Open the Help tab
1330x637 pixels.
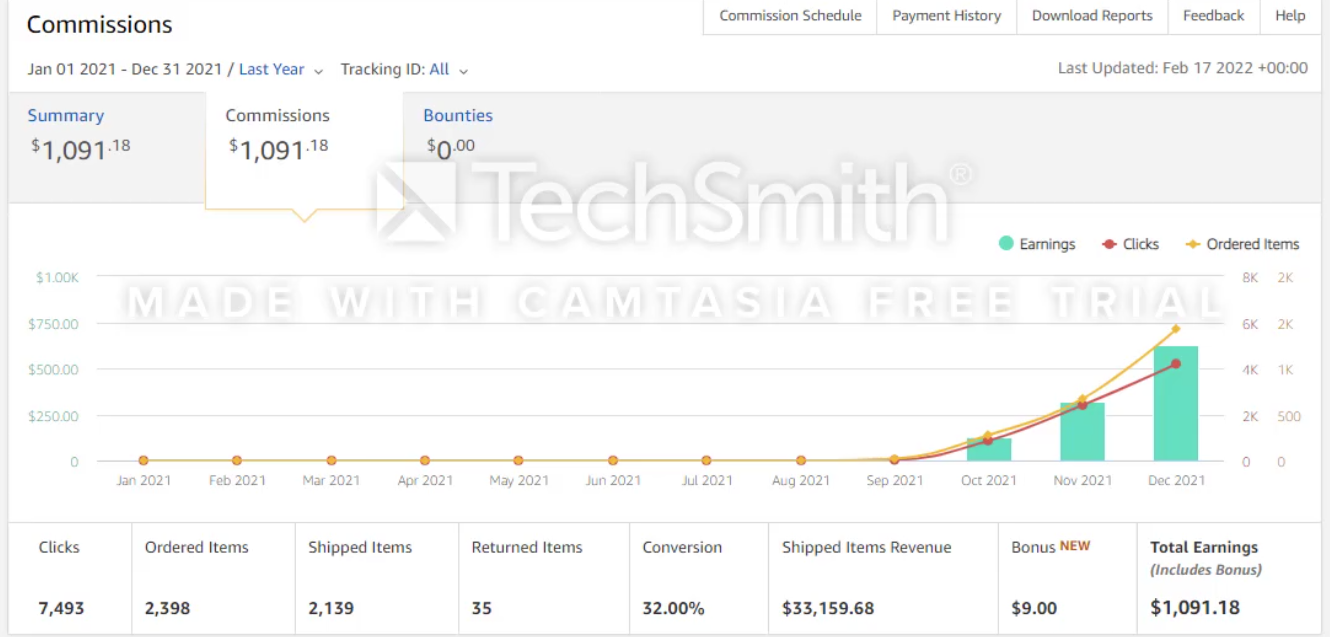[1290, 16]
